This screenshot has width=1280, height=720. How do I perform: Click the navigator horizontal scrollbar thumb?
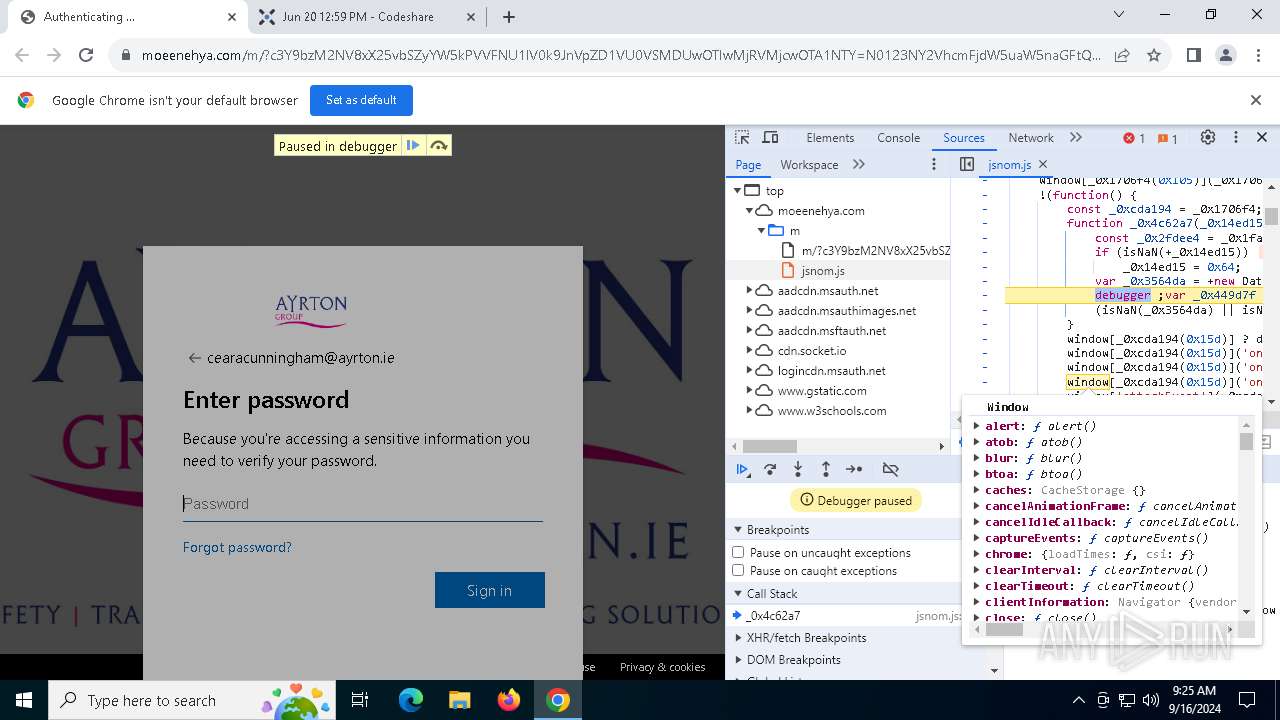coord(770,446)
